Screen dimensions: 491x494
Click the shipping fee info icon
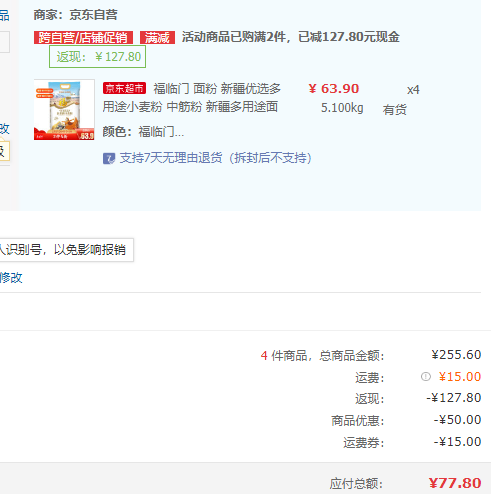click(426, 377)
